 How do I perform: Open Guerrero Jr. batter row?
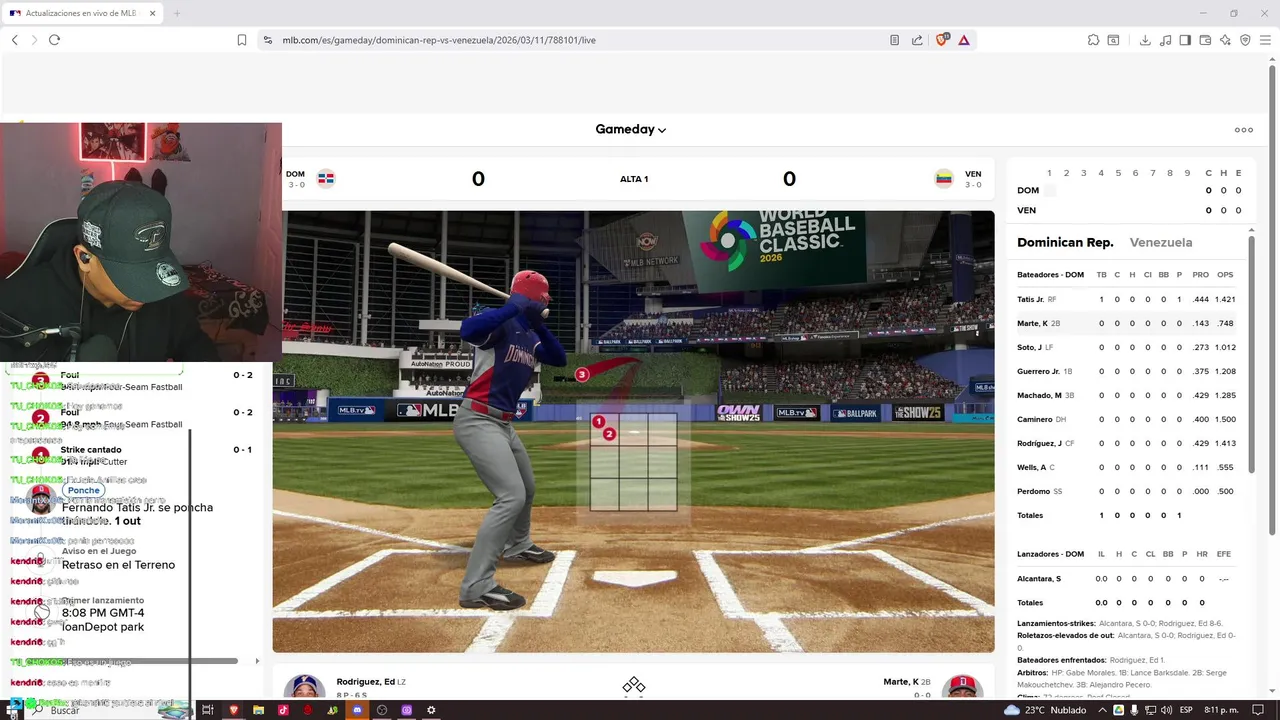click(x=1127, y=371)
